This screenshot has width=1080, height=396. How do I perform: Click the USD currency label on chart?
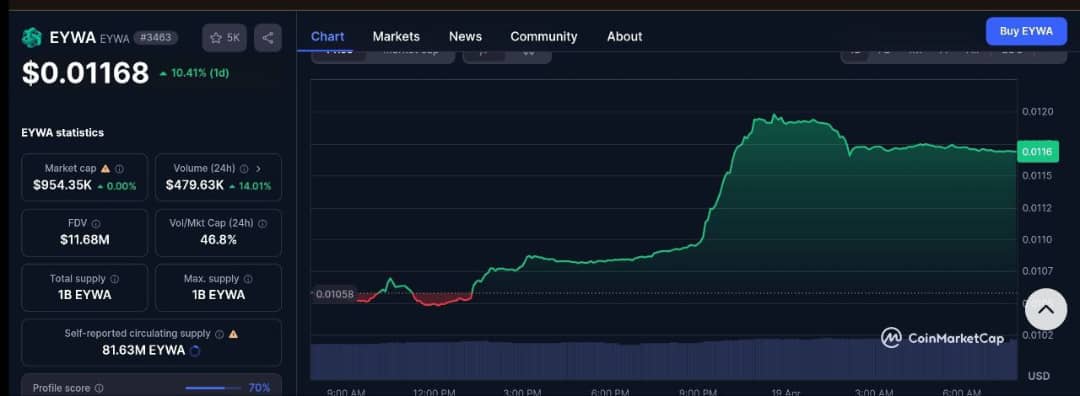coord(1039,376)
